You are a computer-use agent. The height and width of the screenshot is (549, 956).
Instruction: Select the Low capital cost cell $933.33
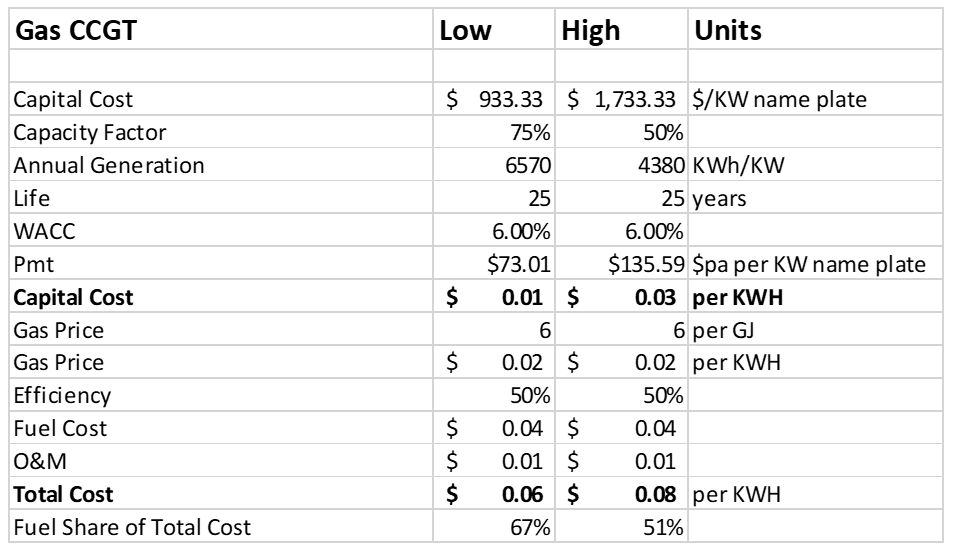coord(494,101)
